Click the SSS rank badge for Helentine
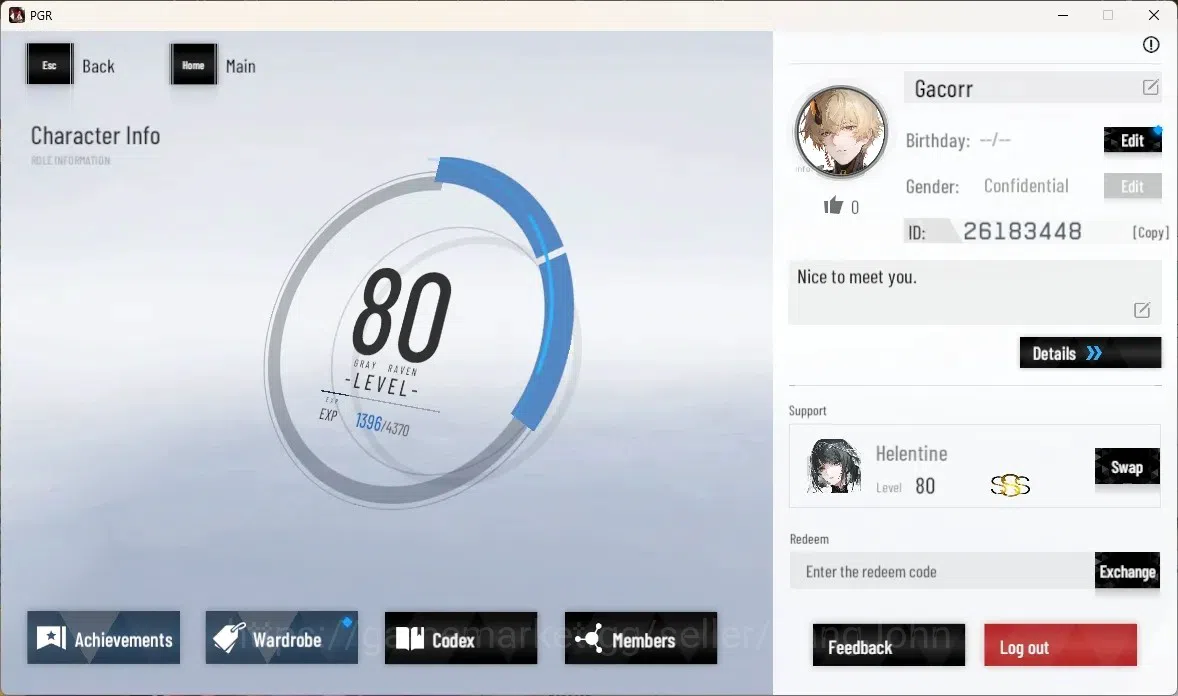This screenshot has width=1178, height=696. (x=1010, y=486)
